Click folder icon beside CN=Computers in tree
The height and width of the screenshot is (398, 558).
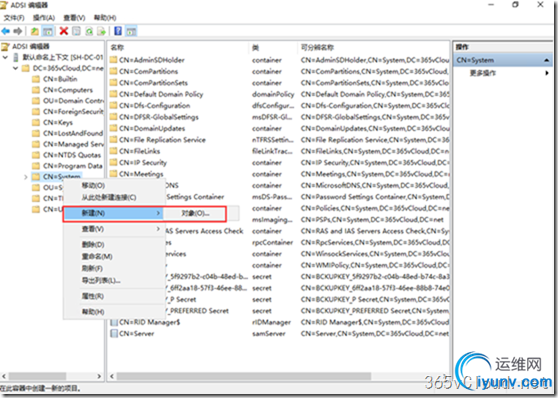tap(36, 90)
